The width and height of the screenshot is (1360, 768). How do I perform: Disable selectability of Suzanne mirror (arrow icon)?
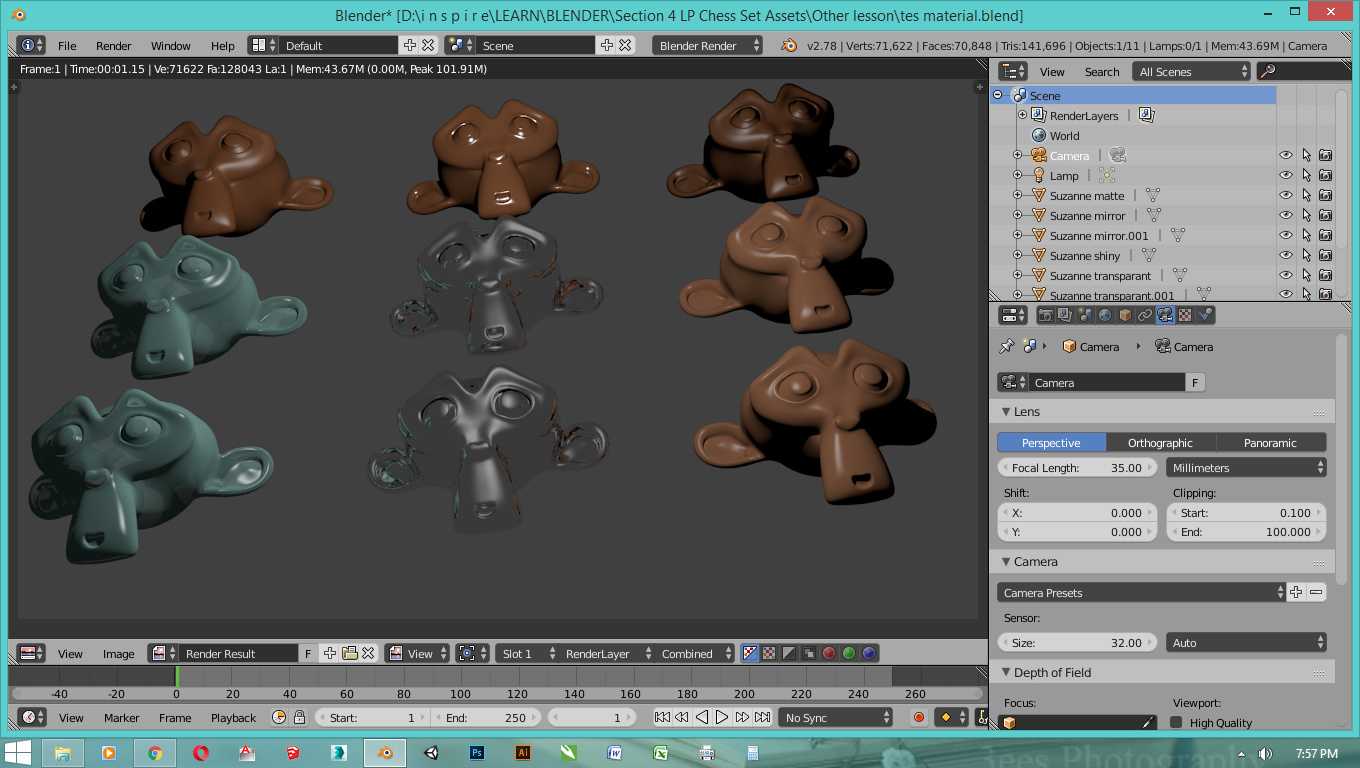click(x=1306, y=215)
